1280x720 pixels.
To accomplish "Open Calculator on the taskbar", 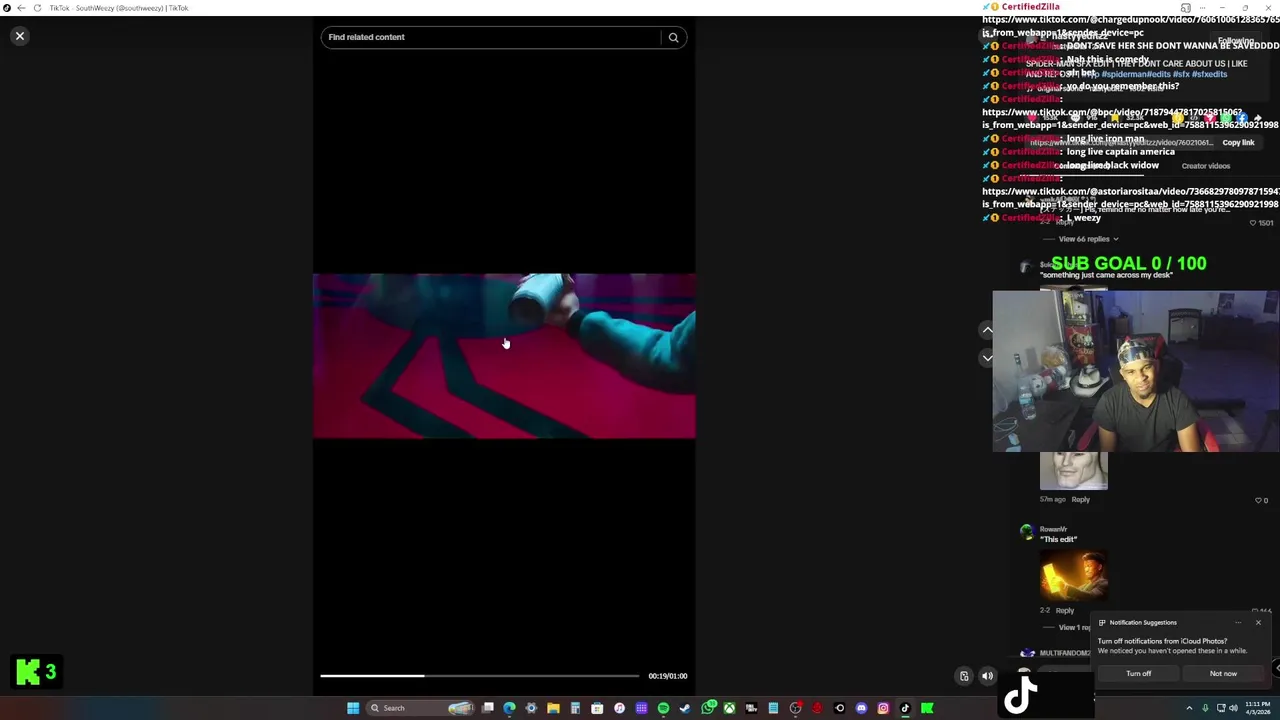I will [x=575, y=708].
